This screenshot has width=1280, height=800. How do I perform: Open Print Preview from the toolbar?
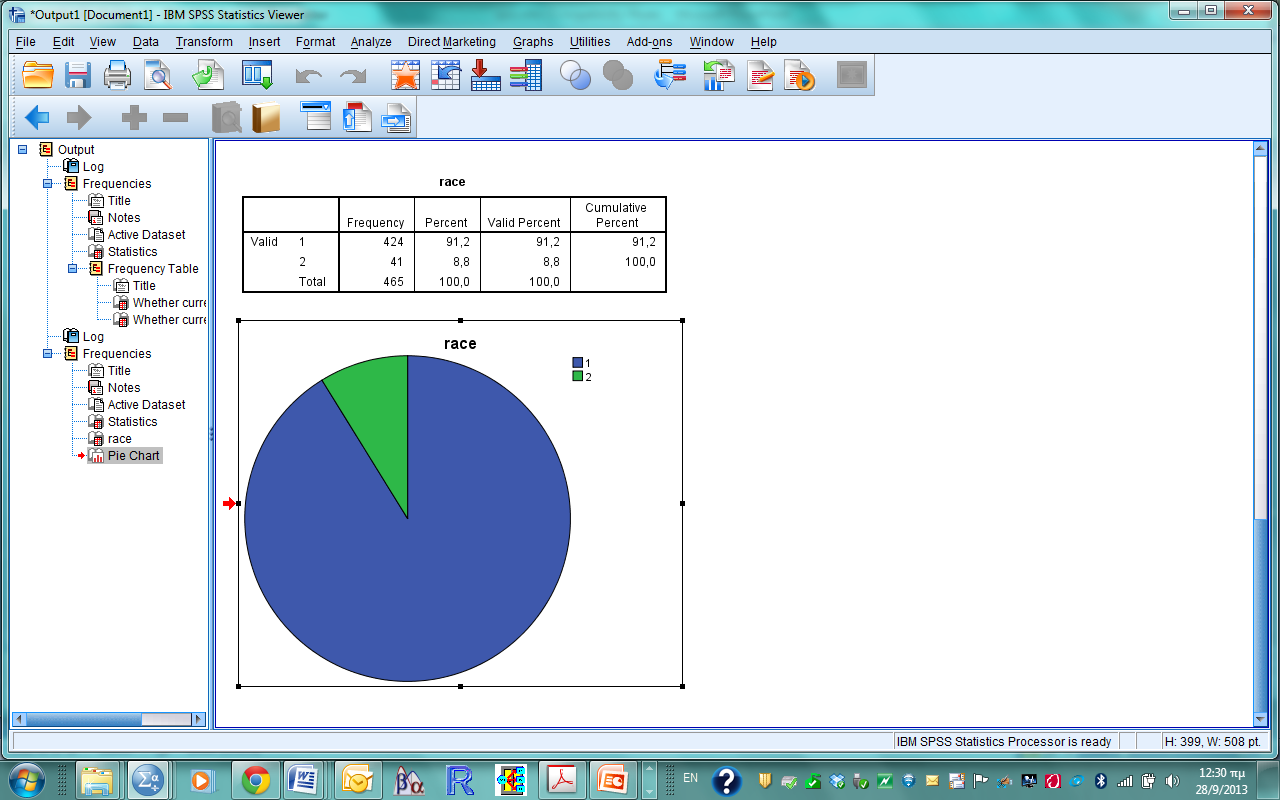tap(158, 75)
